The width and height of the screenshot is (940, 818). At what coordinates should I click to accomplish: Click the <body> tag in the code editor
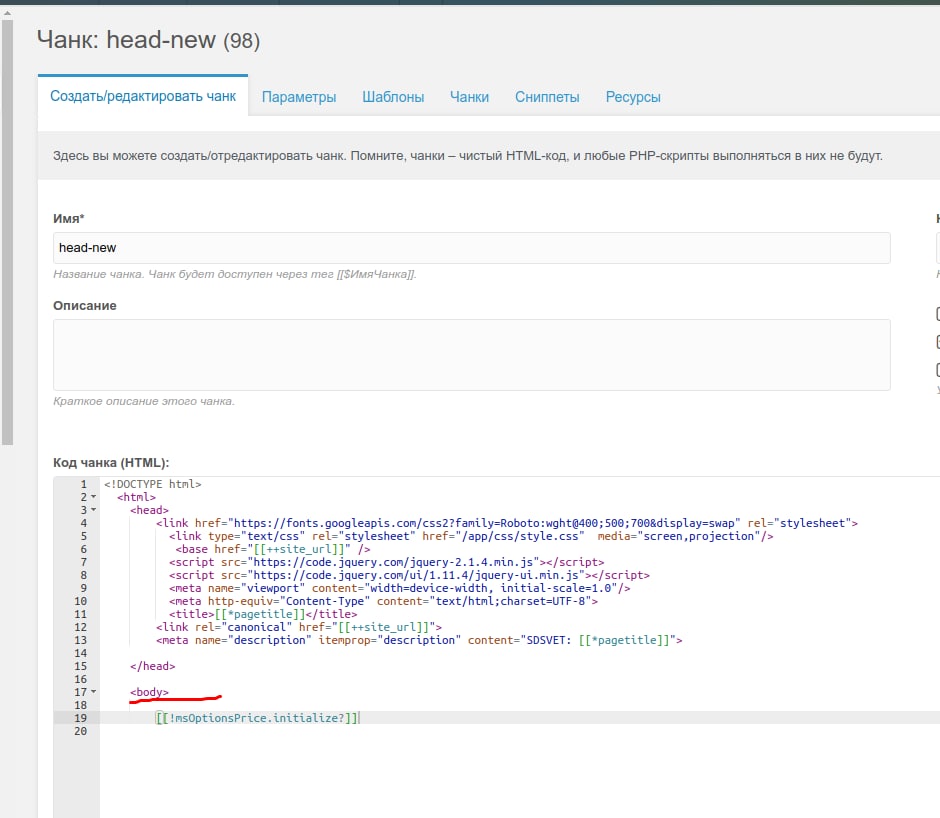click(149, 692)
